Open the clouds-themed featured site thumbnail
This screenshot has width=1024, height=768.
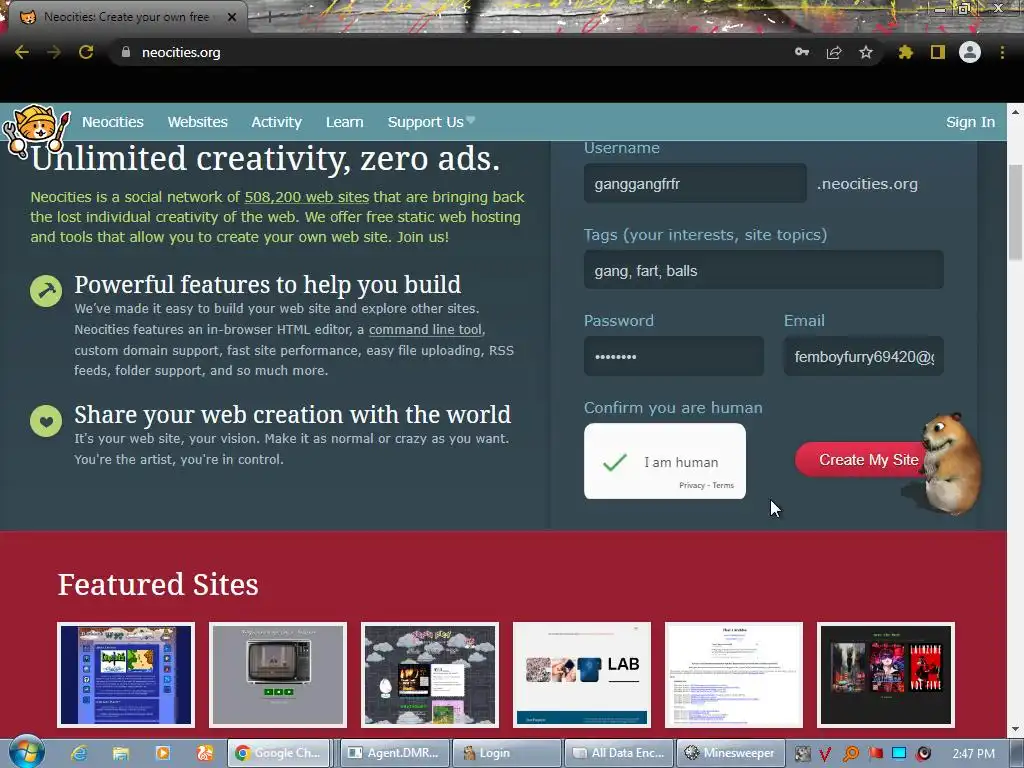pyautogui.click(x=430, y=675)
